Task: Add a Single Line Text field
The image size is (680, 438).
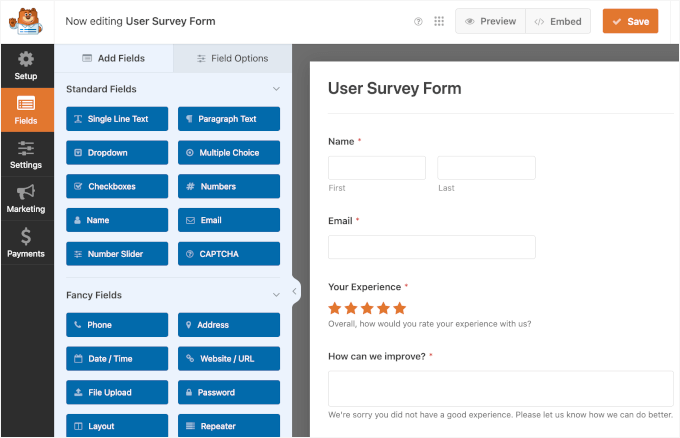Action: [x=117, y=119]
